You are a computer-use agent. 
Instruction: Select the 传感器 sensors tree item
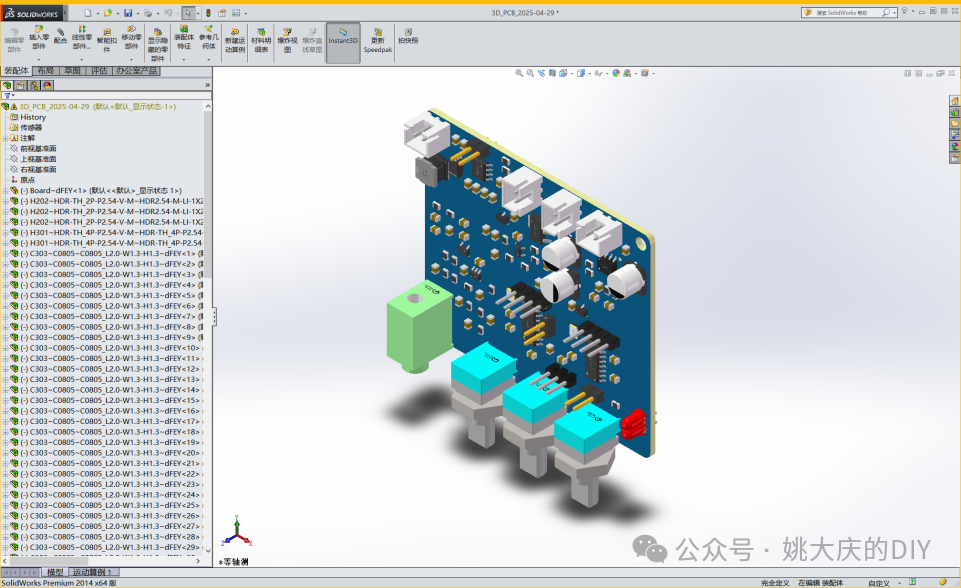pyautogui.click(x=31, y=128)
